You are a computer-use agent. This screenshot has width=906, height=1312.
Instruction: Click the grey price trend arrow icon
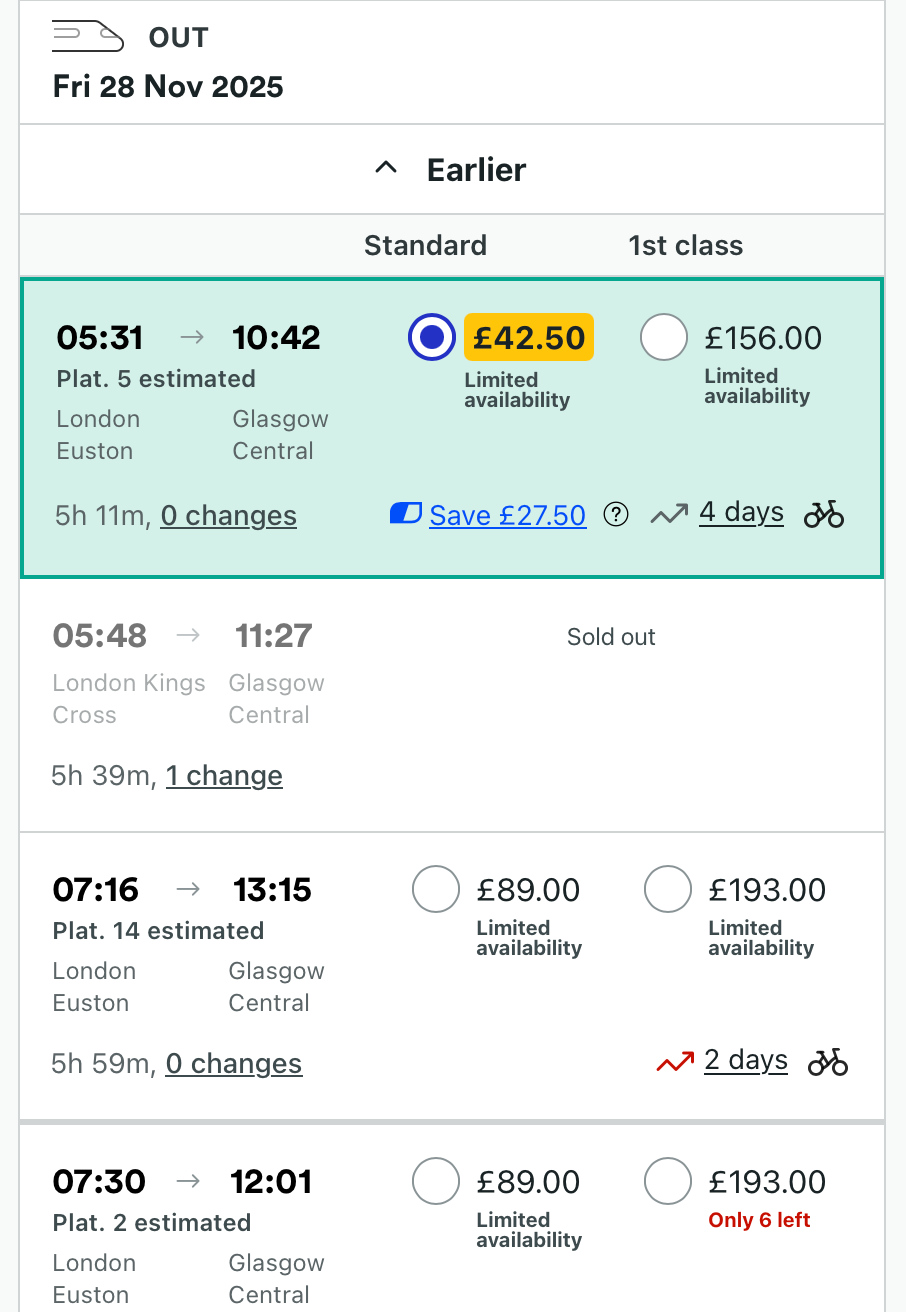[669, 515]
